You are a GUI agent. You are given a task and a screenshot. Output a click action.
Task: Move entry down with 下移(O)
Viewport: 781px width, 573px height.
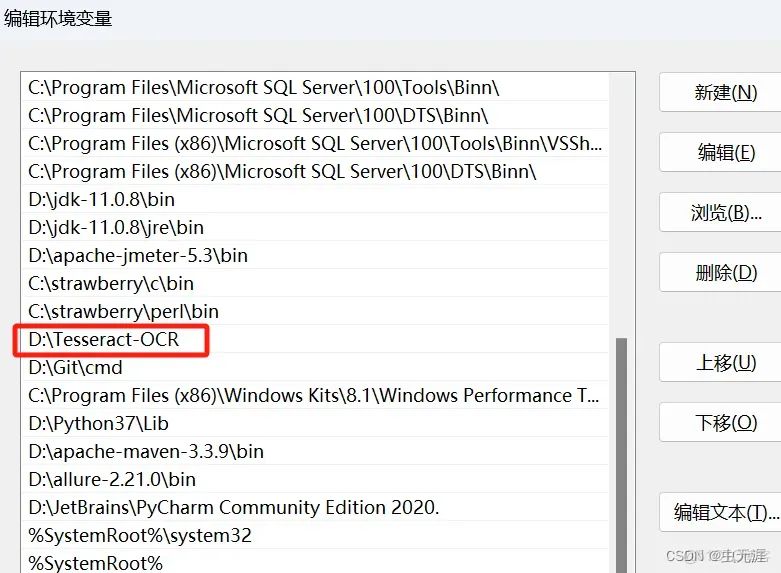[x=721, y=423]
